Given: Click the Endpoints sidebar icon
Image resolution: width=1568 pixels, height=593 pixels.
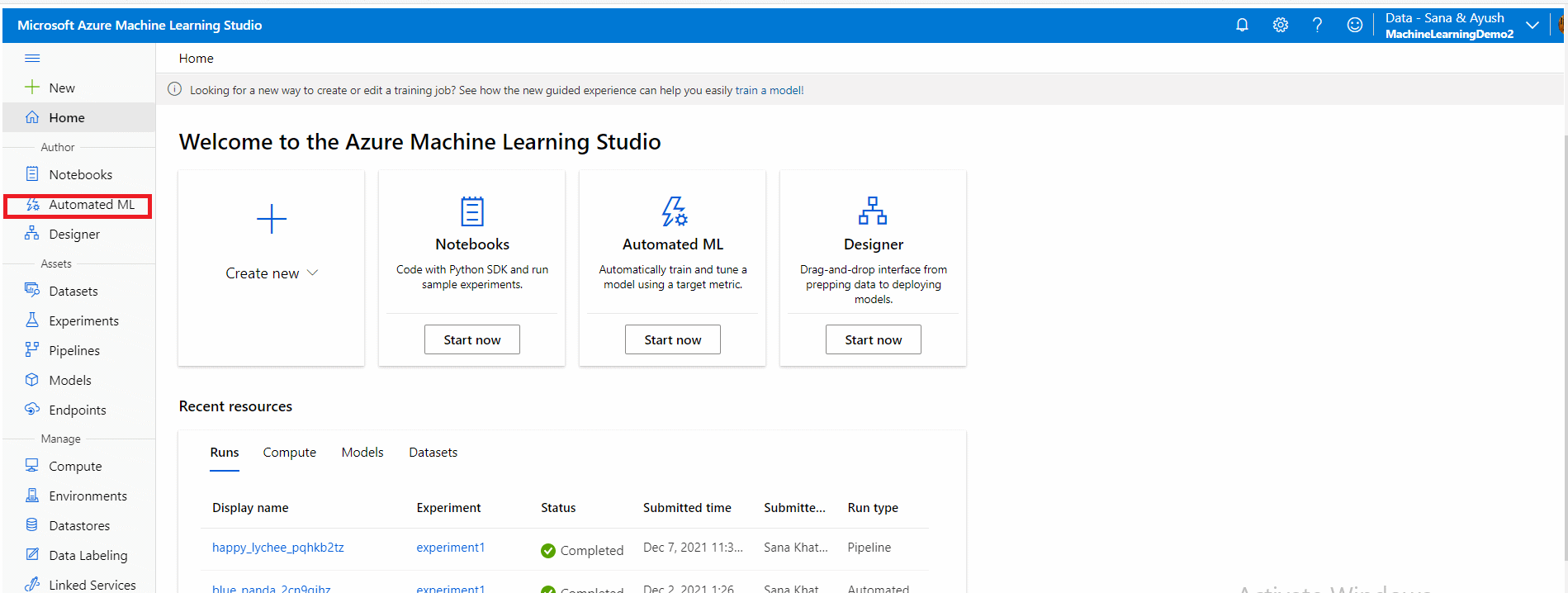Looking at the screenshot, I should tap(32, 410).
